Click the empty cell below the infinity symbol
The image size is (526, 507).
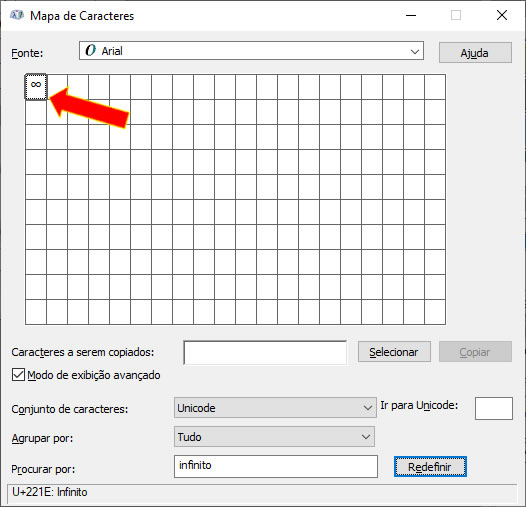tap(36, 112)
